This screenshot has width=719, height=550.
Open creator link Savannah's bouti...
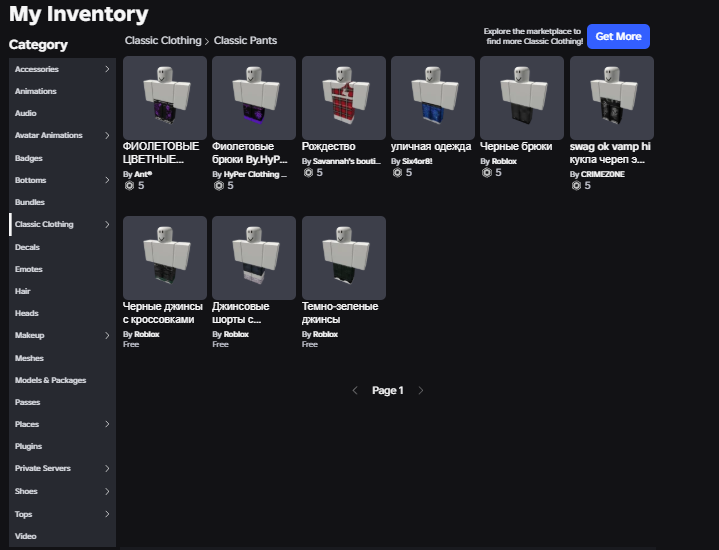tap(347, 161)
